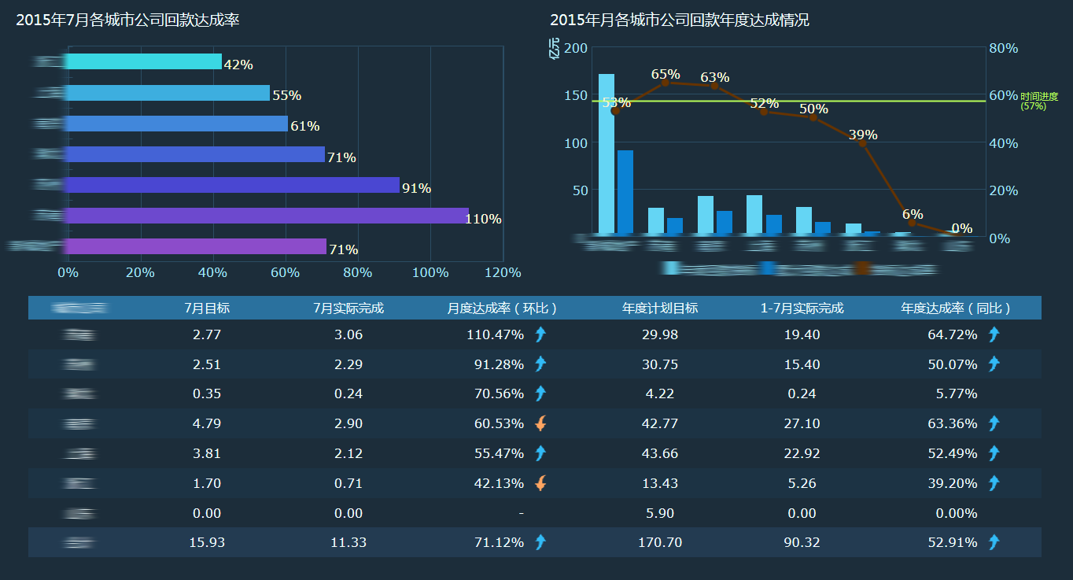Click the orange down arrow beside 60.53%
This screenshot has width=1073, height=580.
(541, 423)
